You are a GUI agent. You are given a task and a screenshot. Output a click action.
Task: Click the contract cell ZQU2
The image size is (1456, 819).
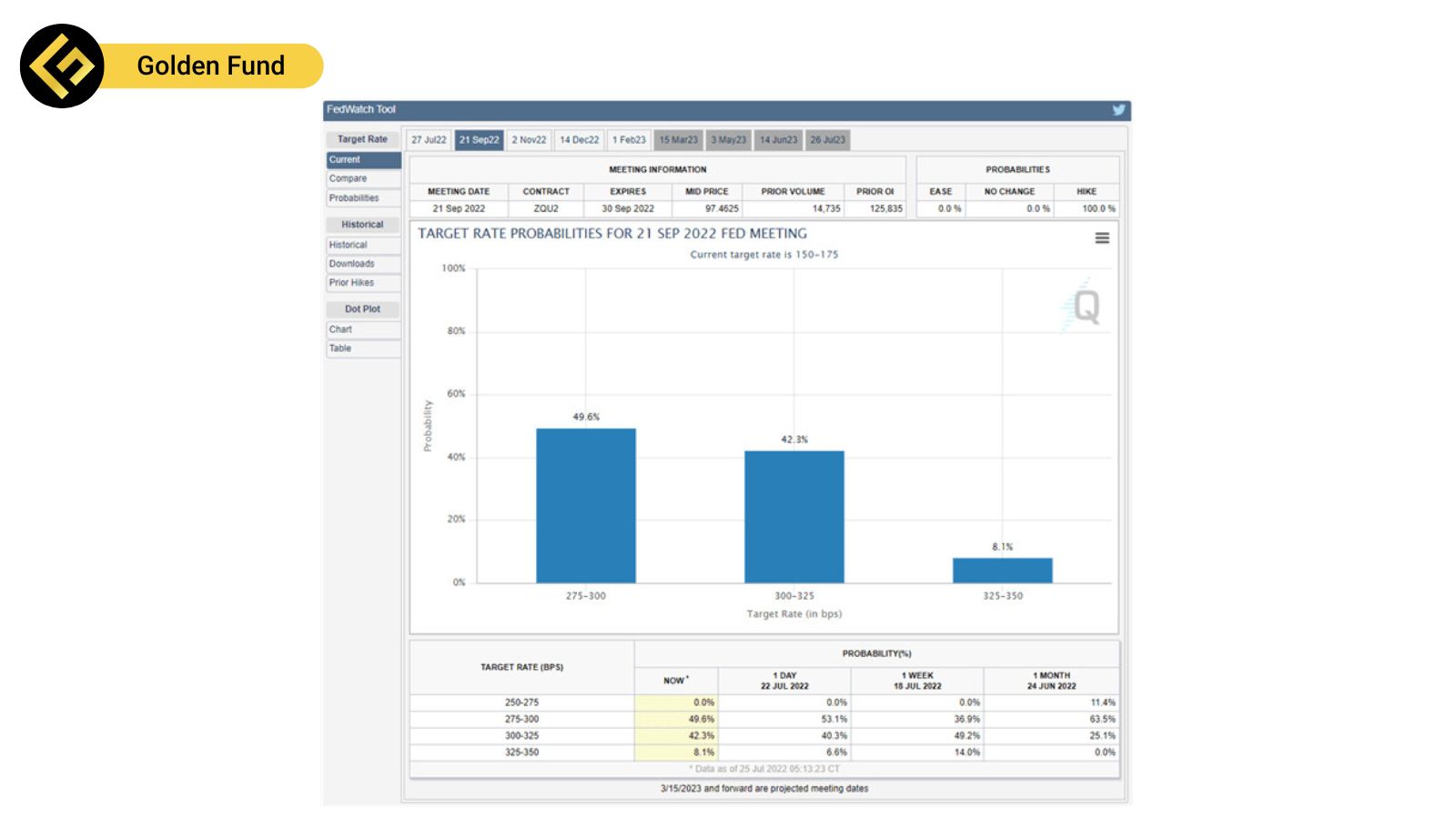[x=546, y=209]
